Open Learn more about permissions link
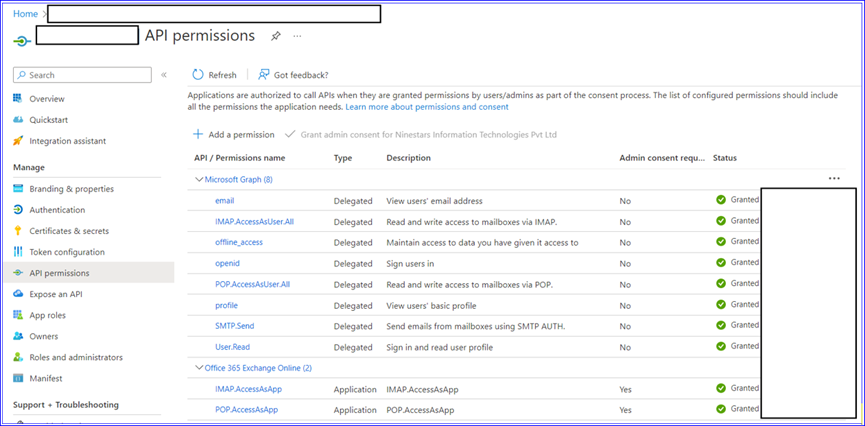Viewport: 865px width, 426px height. tap(427, 107)
